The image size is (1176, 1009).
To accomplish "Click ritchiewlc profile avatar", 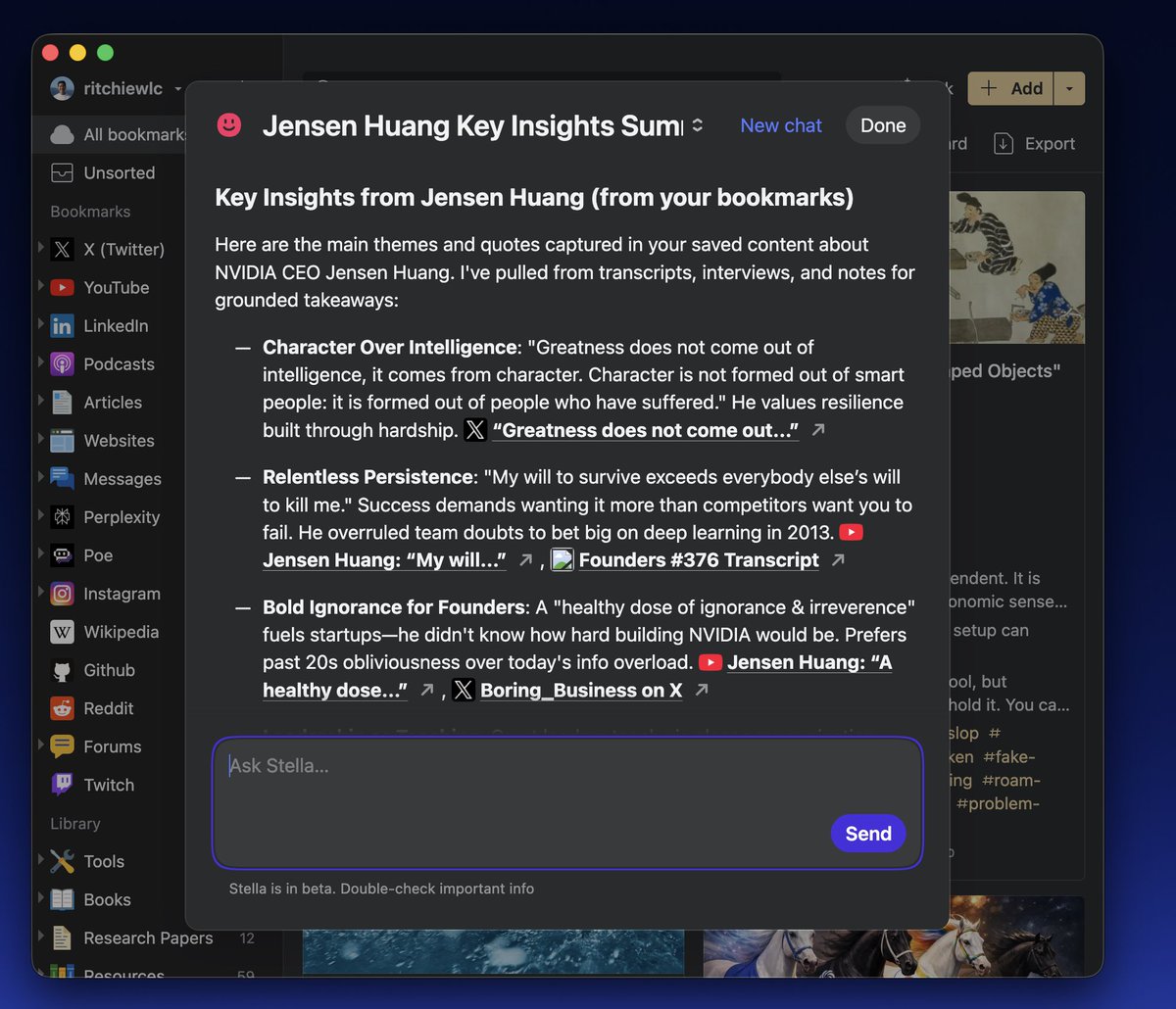I will (62, 88).
